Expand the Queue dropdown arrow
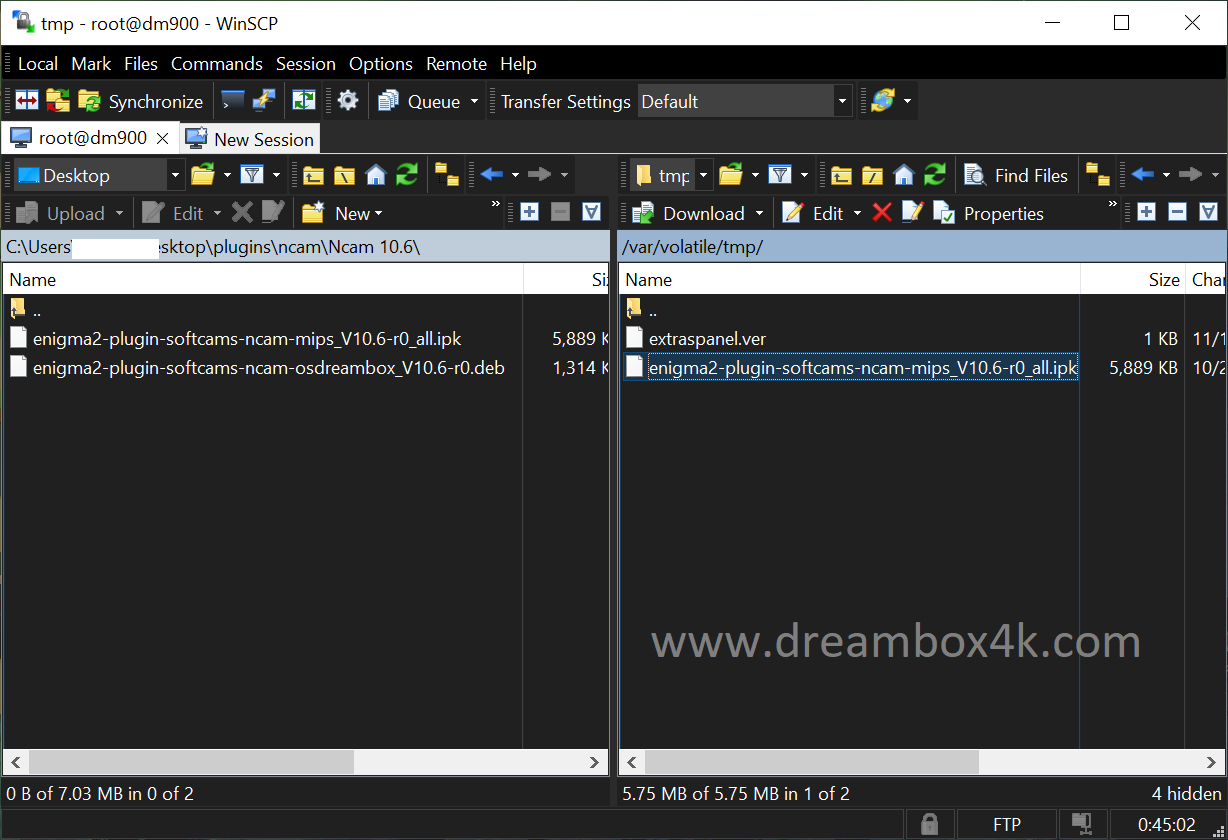 point(474,101)
